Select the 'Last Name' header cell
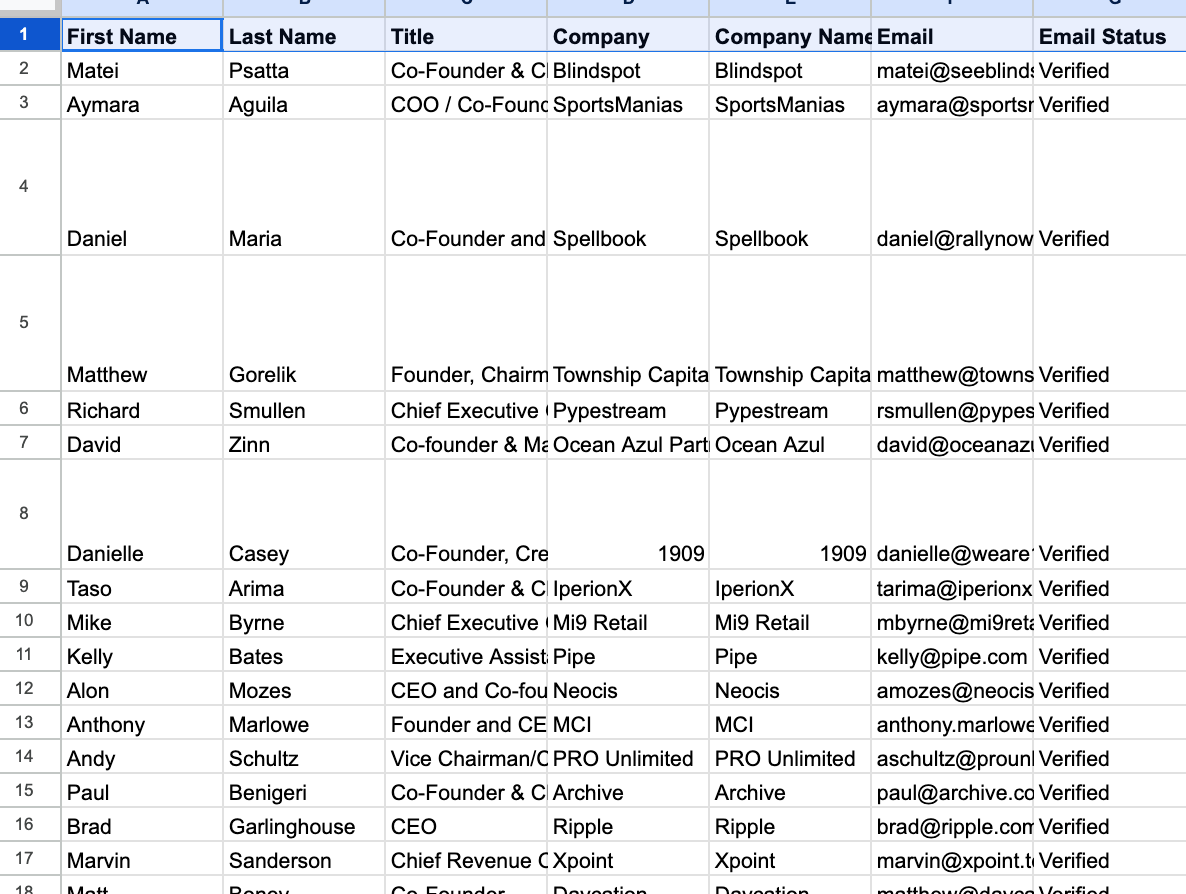 (304, 36)
